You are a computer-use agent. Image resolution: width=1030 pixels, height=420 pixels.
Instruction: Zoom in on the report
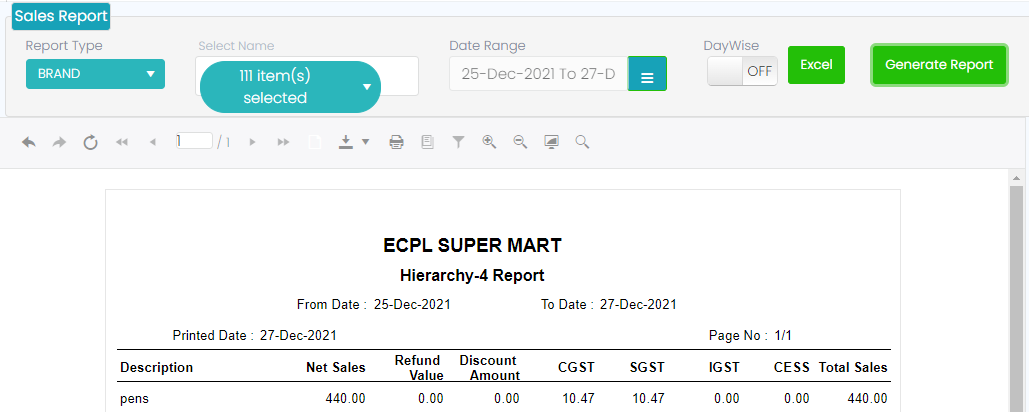click(489, 142)
